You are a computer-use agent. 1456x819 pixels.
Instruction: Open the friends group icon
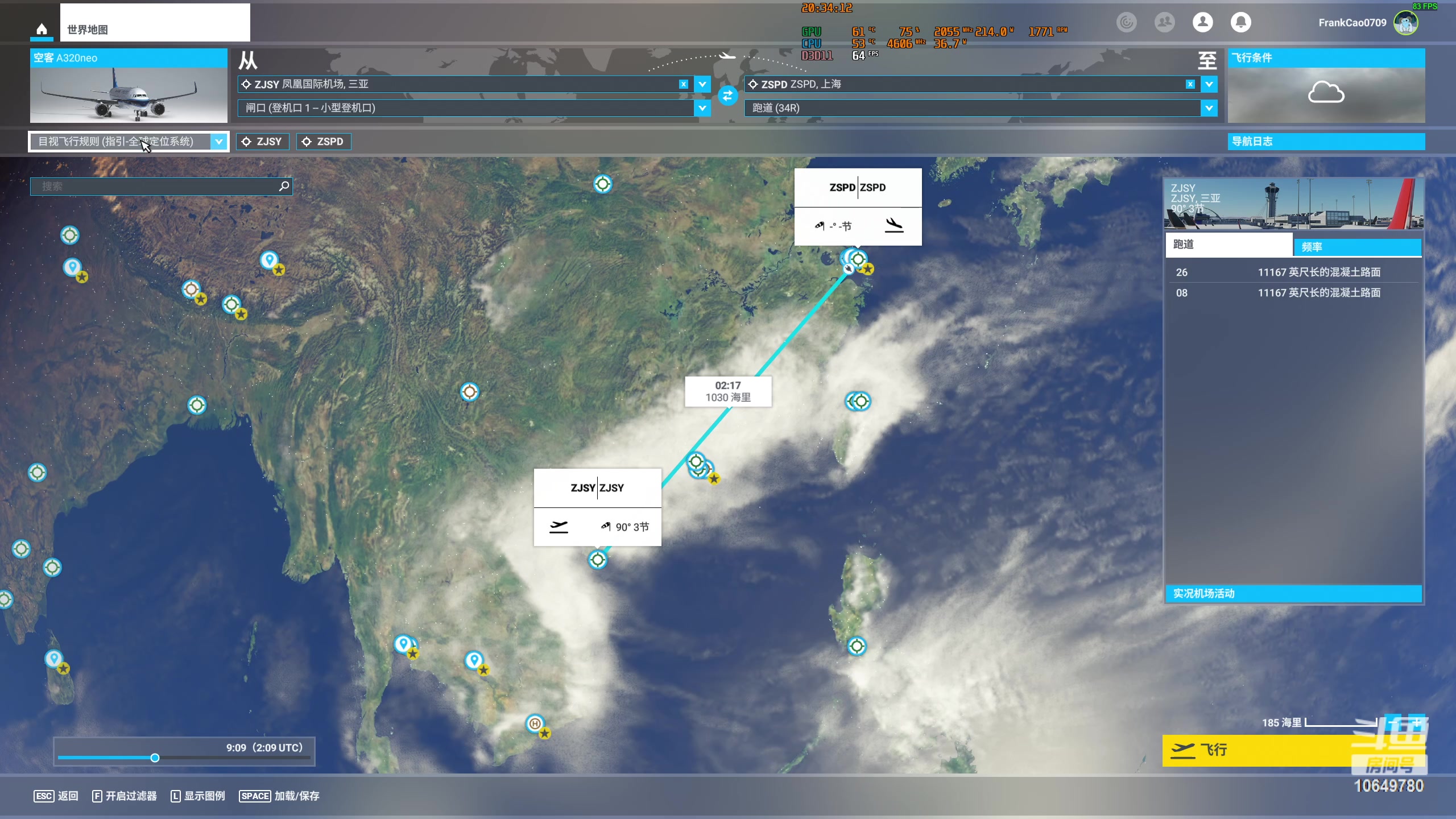(1164, 22)
